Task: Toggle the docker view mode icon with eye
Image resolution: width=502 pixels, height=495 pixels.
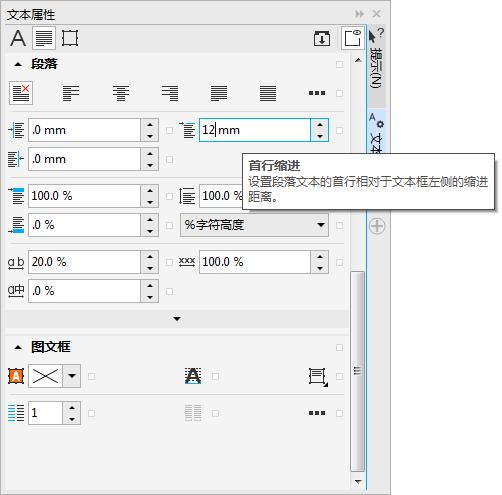Action: point(352,38)
